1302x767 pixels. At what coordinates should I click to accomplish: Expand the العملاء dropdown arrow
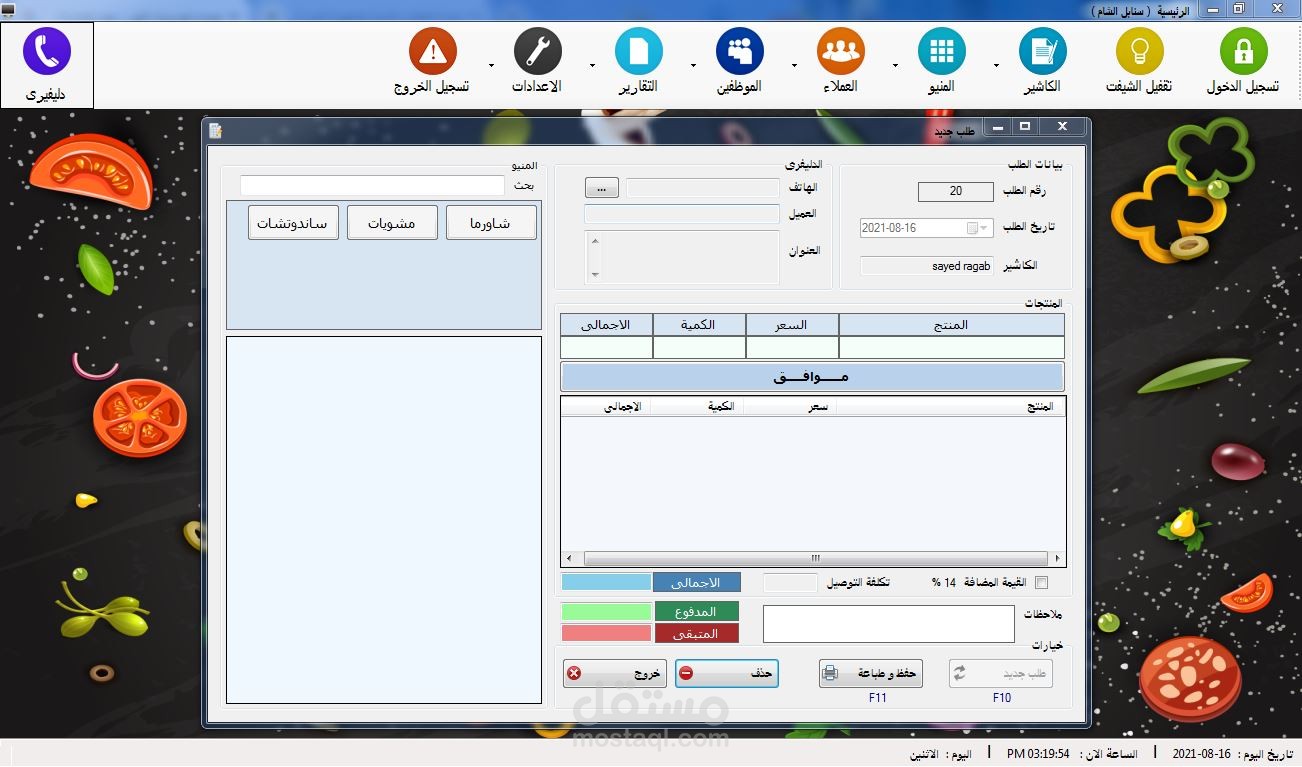(795, 66)
